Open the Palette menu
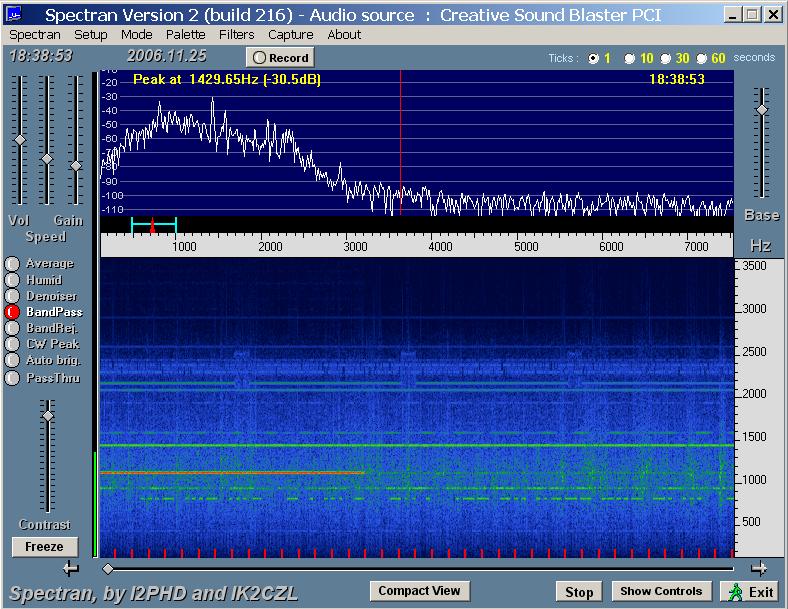 (185, 34)
